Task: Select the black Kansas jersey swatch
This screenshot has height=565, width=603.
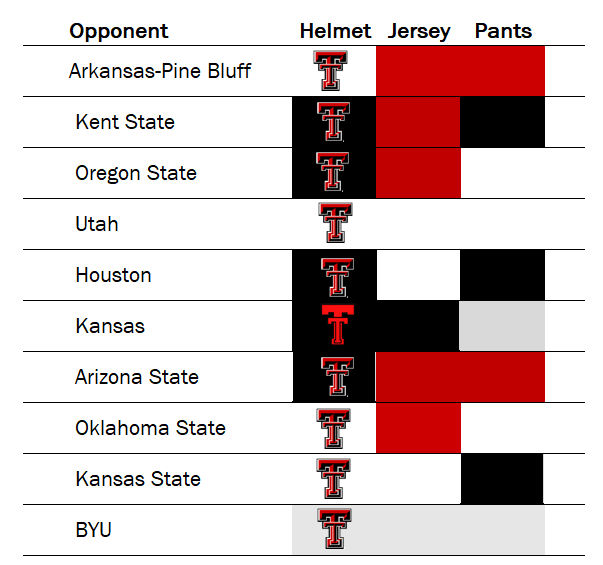Action: click(418, 326)
